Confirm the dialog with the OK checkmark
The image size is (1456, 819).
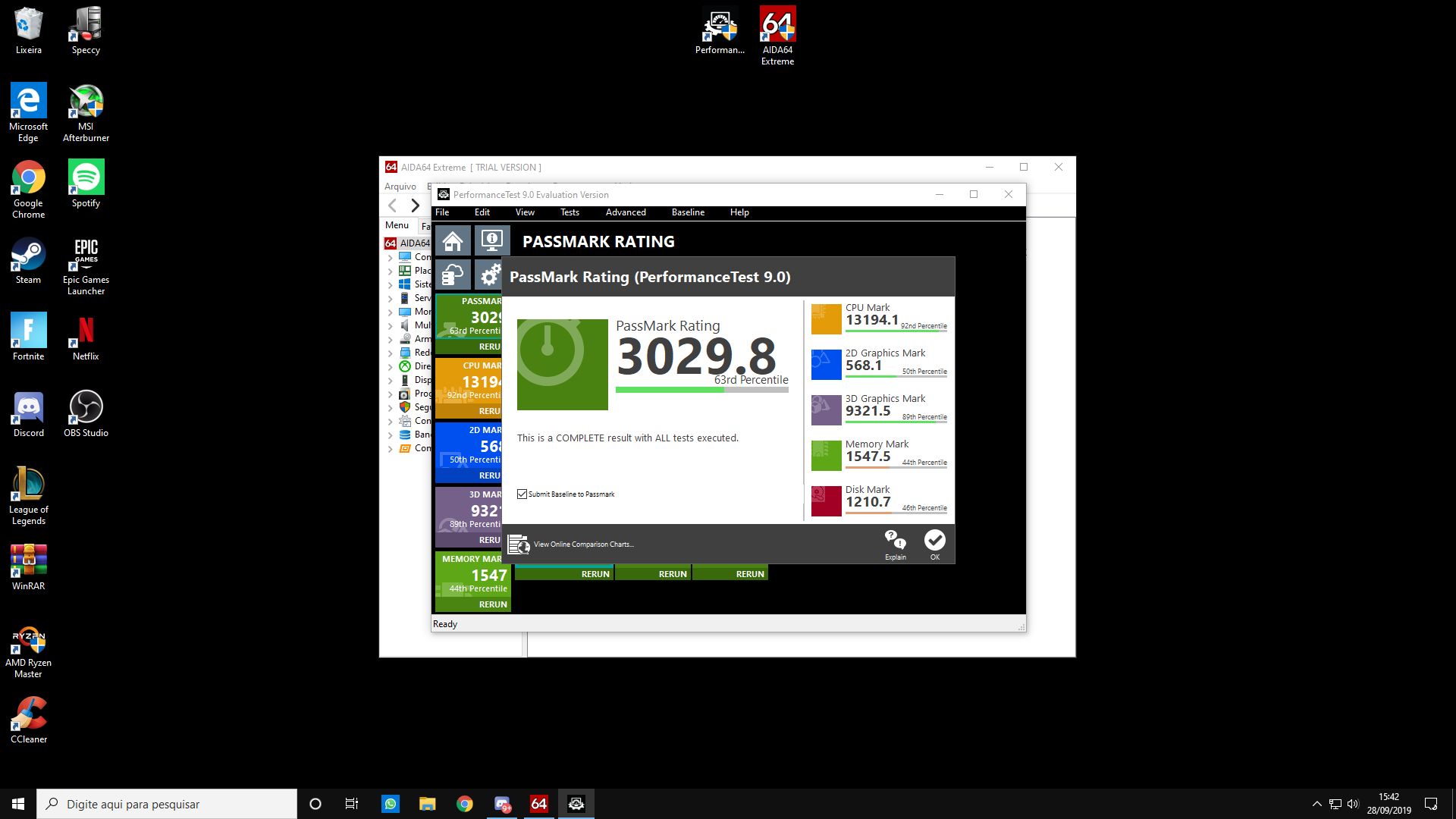tap(934, 544)
